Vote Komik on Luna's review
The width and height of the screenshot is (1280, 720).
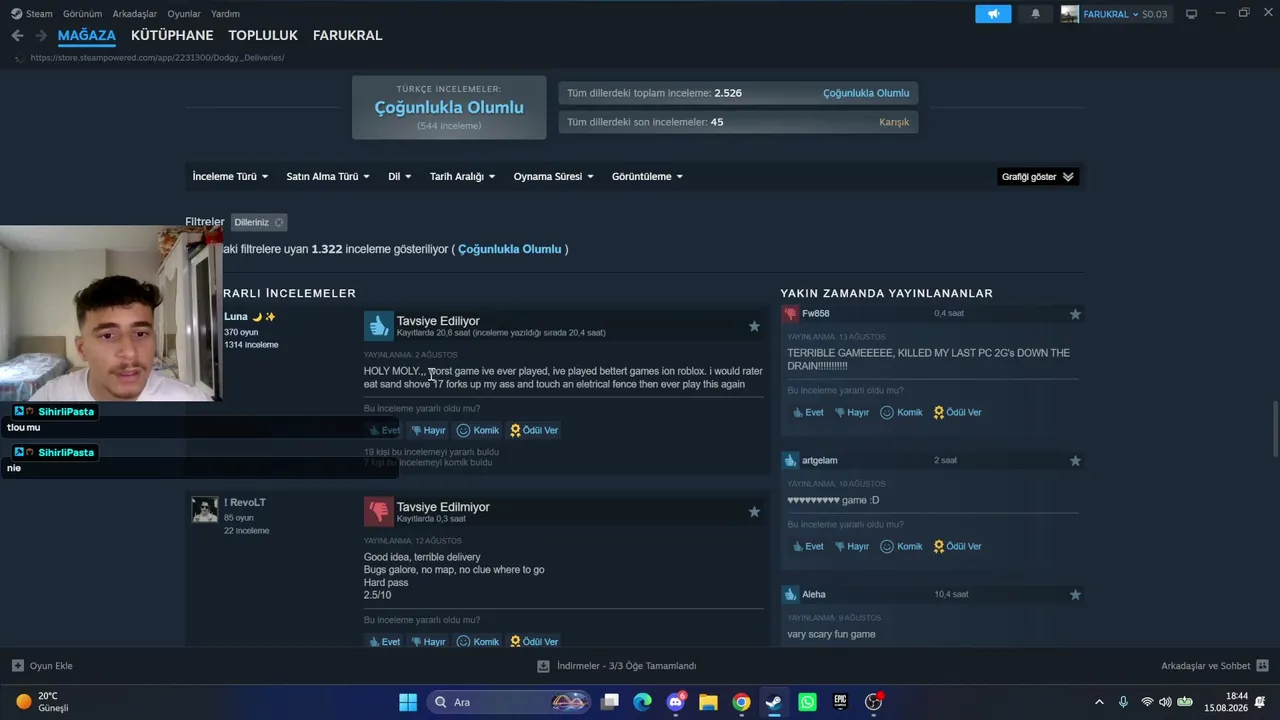(478, 431)
